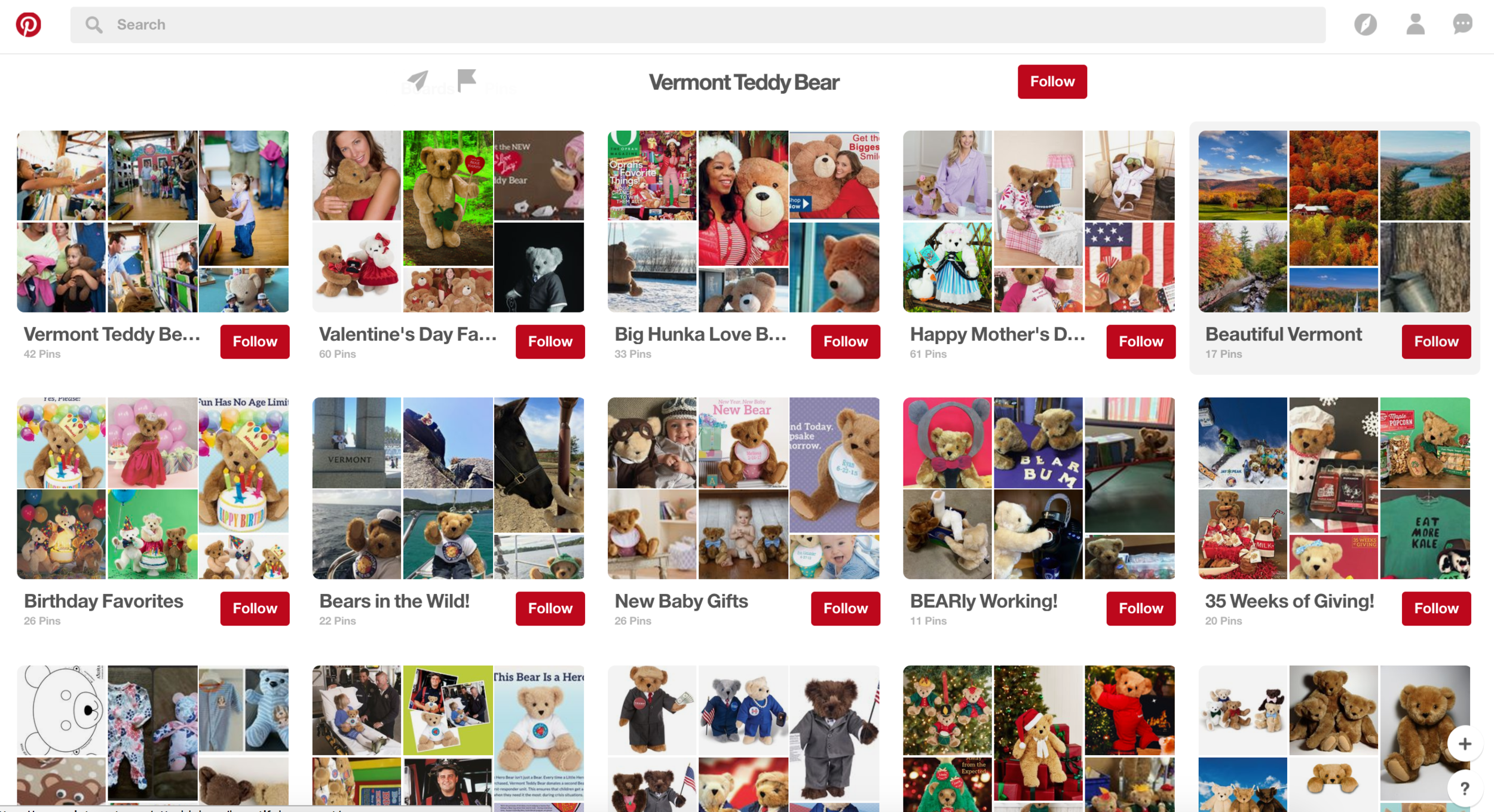This screenshot has height=812, width=1494.
Task: Follow the 35 Weeks of Giving board
Action: (1435, 608)
